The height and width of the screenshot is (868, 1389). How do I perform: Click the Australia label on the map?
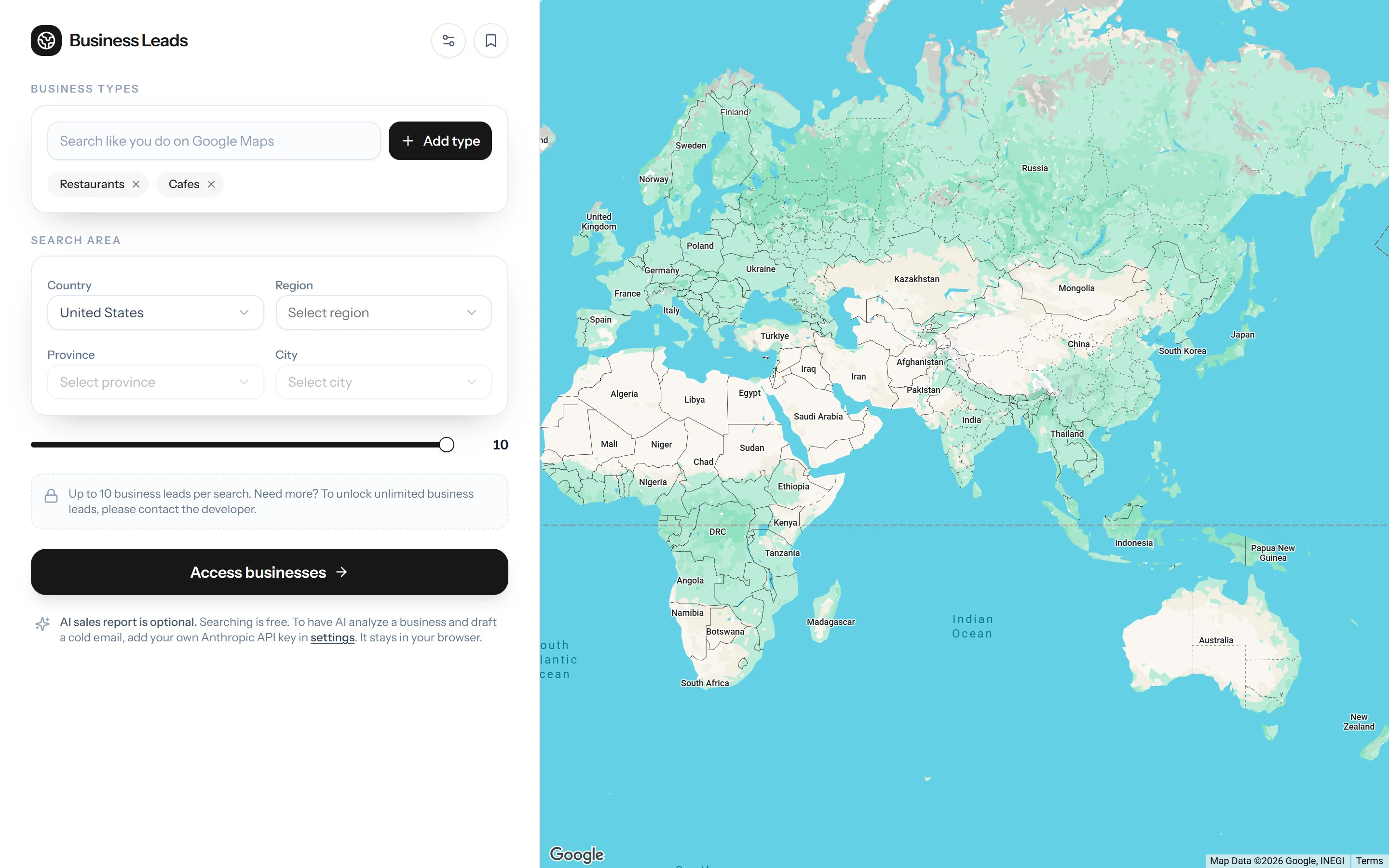1216,640
